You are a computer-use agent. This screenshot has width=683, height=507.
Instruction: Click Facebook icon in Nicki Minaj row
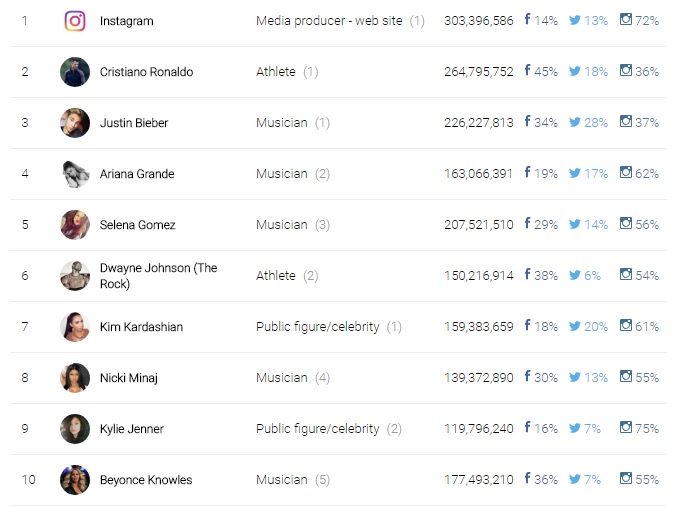coord(527,376)
